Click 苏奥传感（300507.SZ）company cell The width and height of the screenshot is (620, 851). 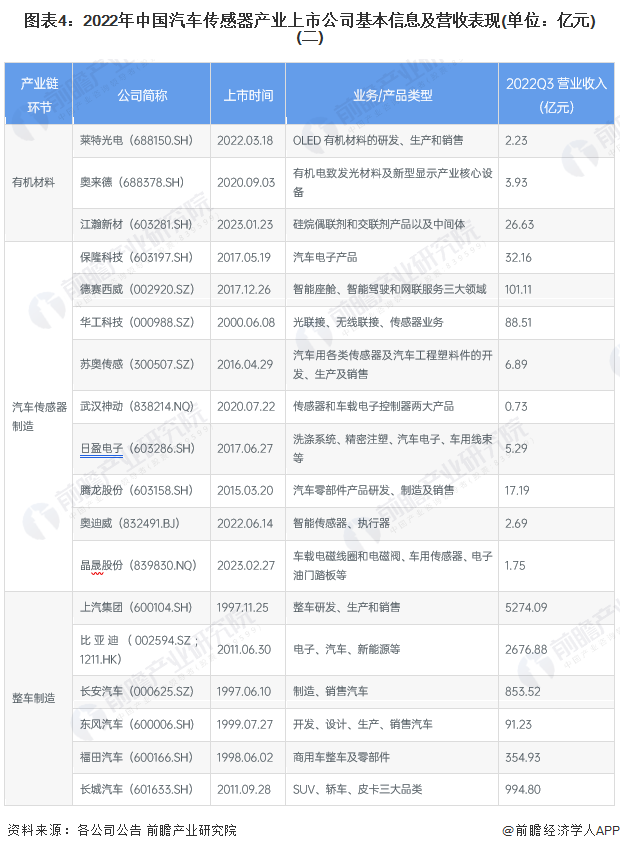click(x=142, y=365)
